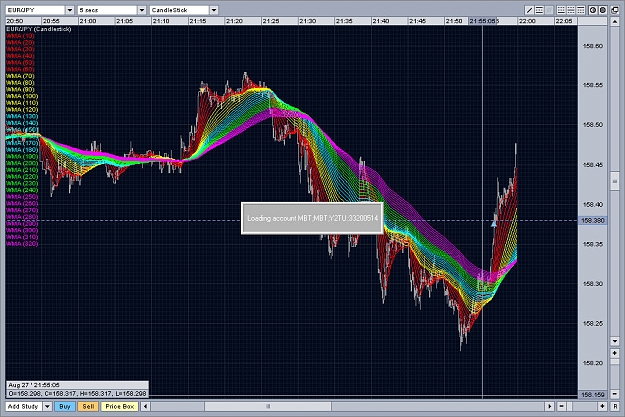Open the CandleStick chart type dropdown arrow
625x417 pixels.
click(x=214, y=10)
